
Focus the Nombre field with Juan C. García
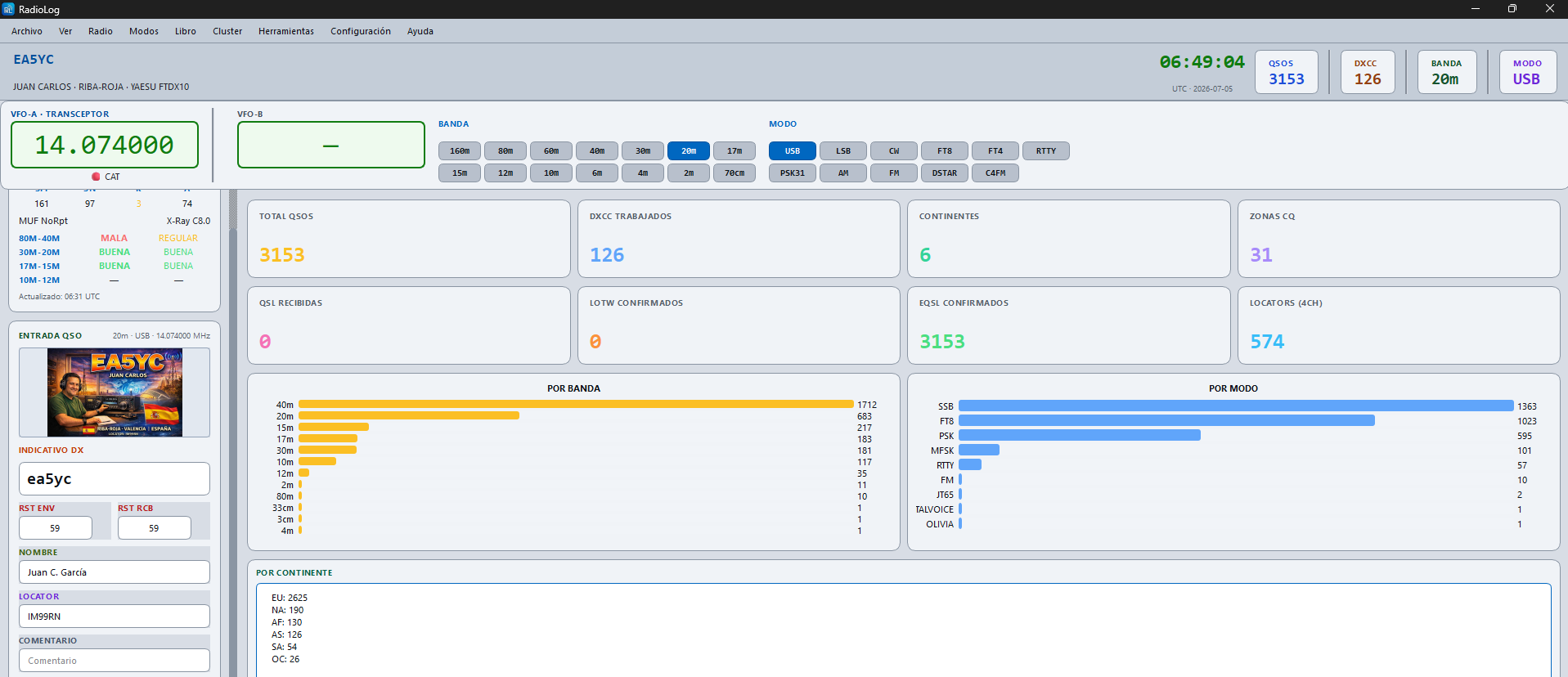(115, 572)
